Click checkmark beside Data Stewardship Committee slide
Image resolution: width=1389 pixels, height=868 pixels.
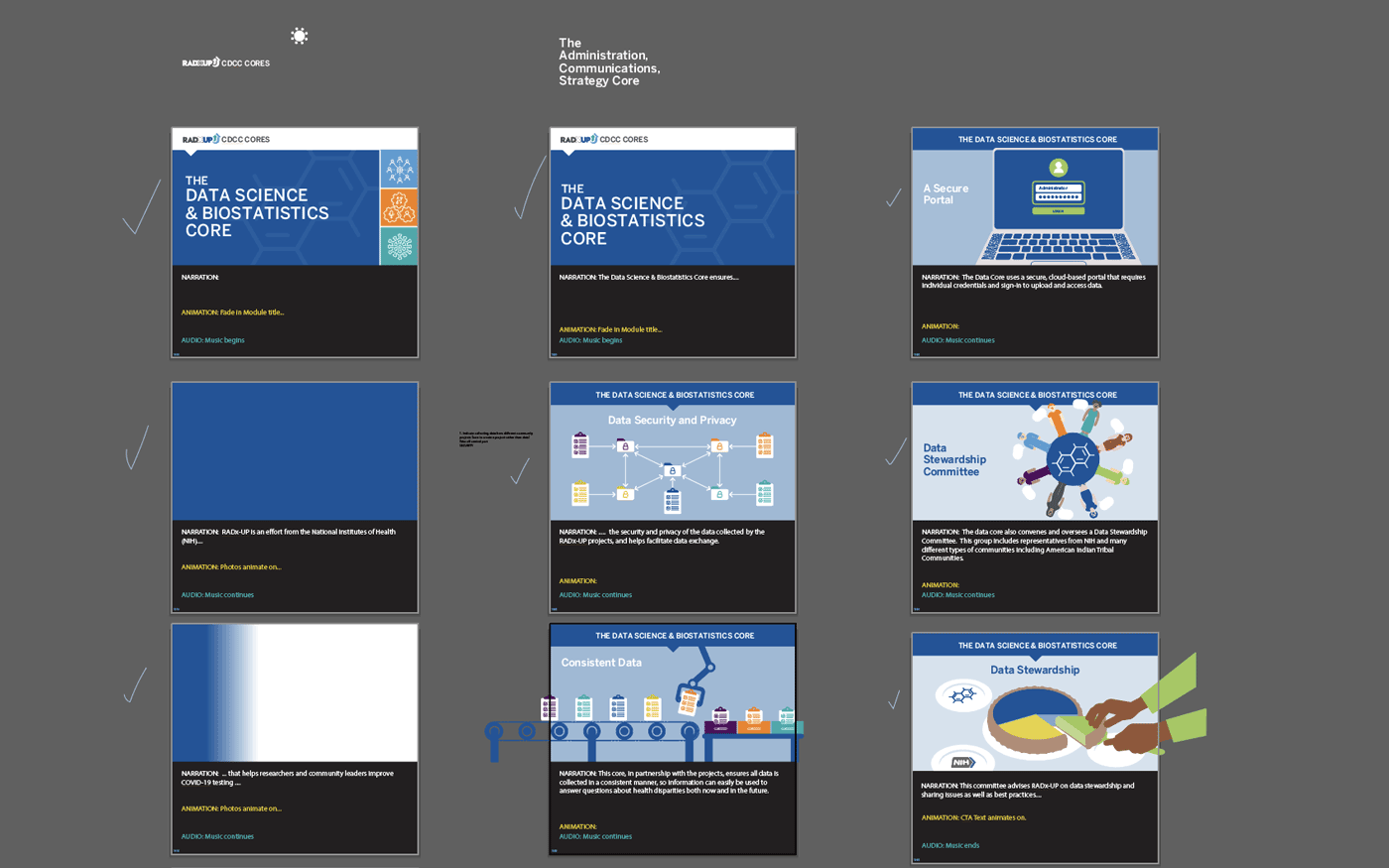tap(895, 452)
